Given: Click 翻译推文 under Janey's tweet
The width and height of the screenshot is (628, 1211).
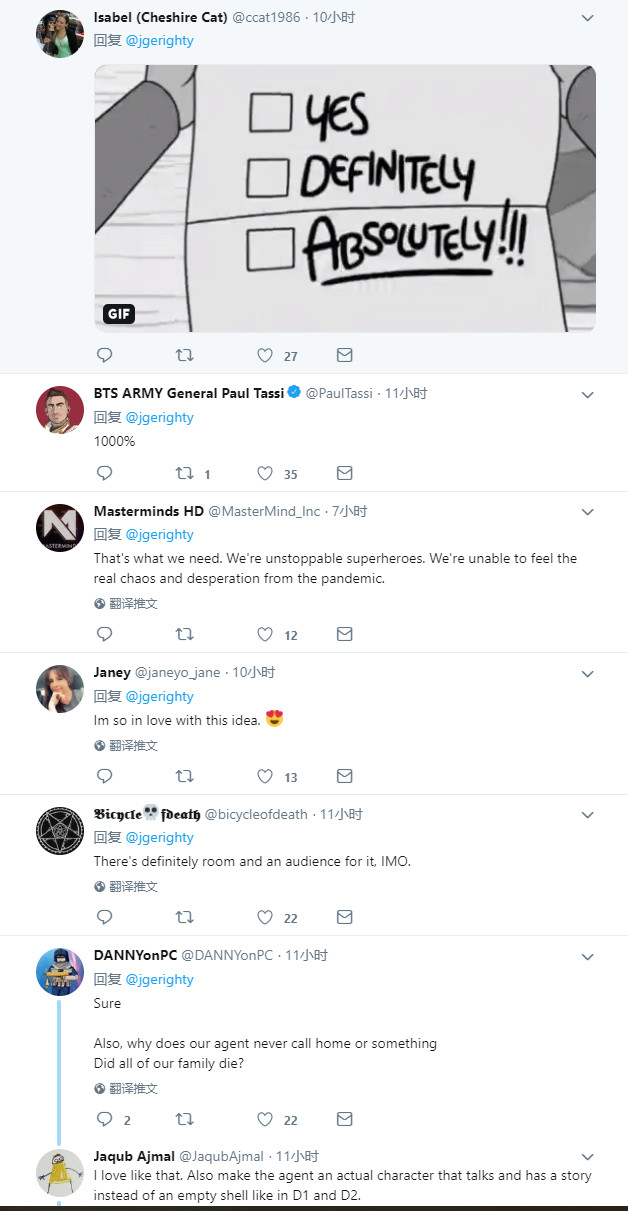Looking at the screenshot, I should pyautogui.click(x=126, y=745).
